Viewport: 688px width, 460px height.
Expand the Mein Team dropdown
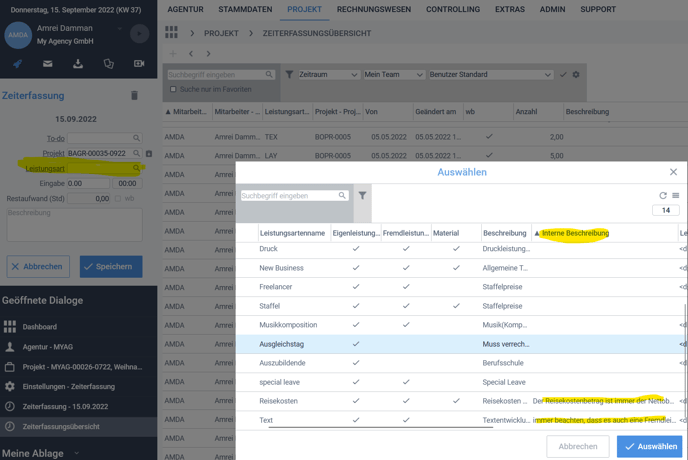click(x=393, y=75)
